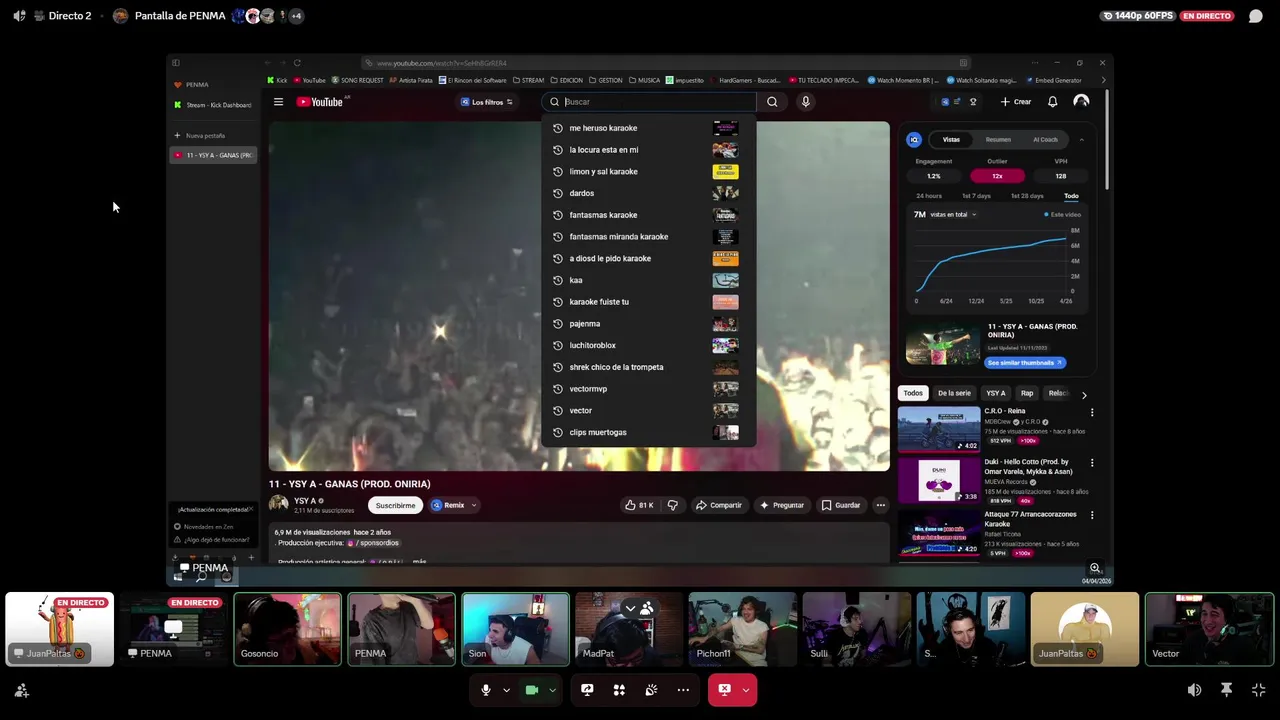
Task: Open disconnect options dropdown arrow
Action: coord(745,690)
